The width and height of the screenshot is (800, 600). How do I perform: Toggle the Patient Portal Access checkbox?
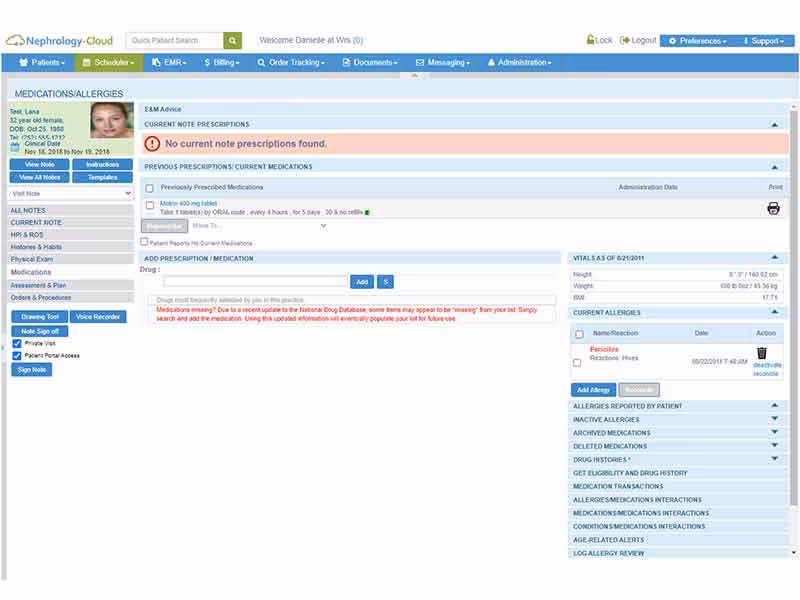17,356
